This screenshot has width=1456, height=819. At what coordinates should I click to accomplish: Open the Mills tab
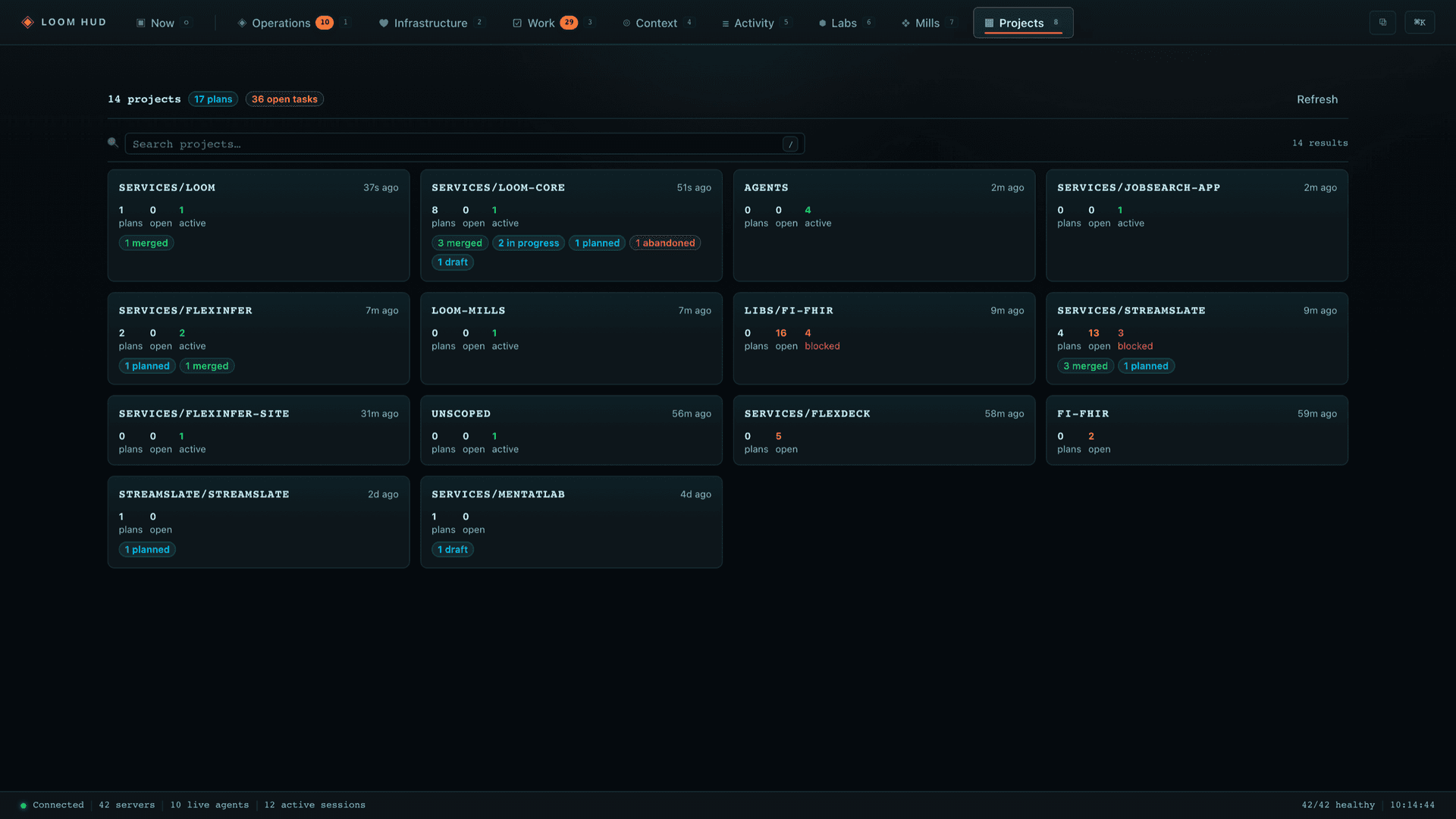point(927,23)
